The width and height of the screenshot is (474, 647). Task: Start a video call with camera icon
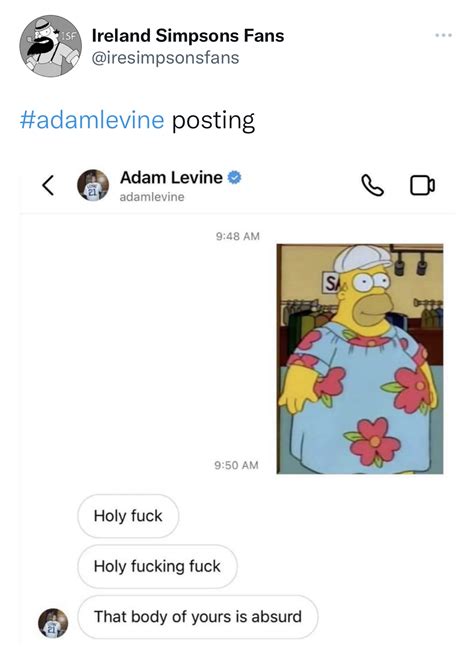click(422, 185)
